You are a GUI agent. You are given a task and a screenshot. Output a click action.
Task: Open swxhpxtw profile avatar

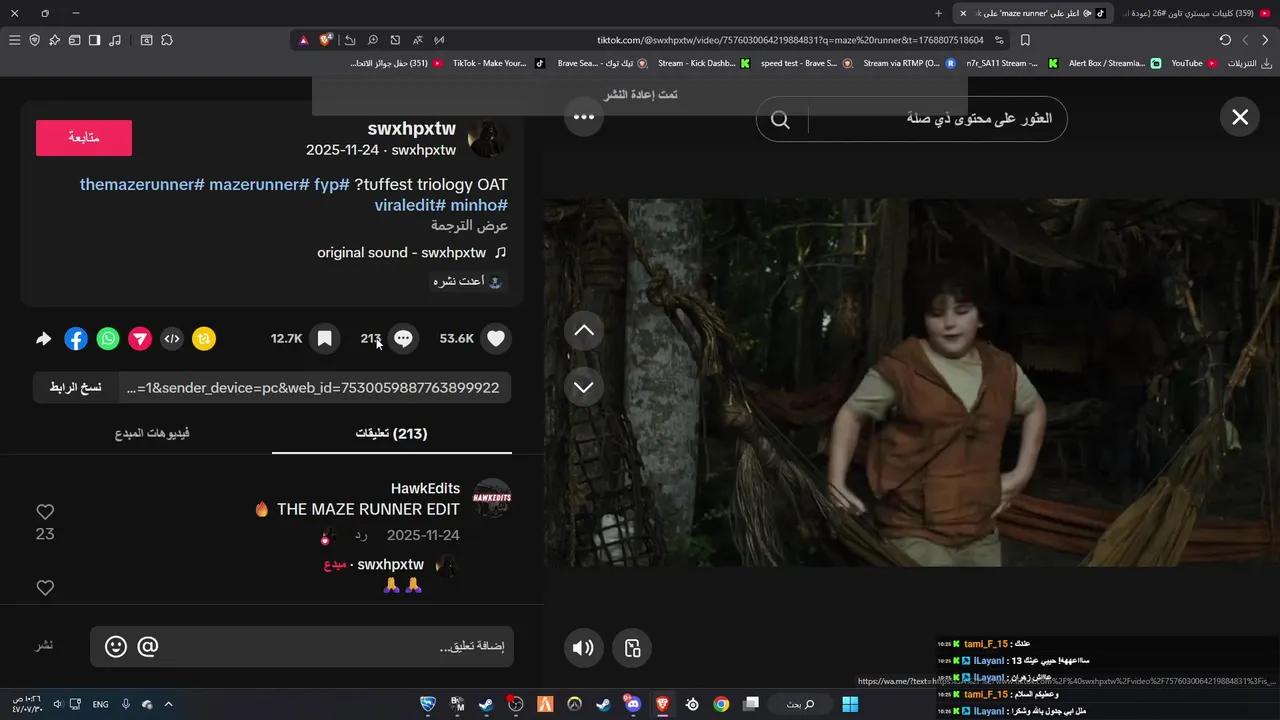[x=488, y=139]
